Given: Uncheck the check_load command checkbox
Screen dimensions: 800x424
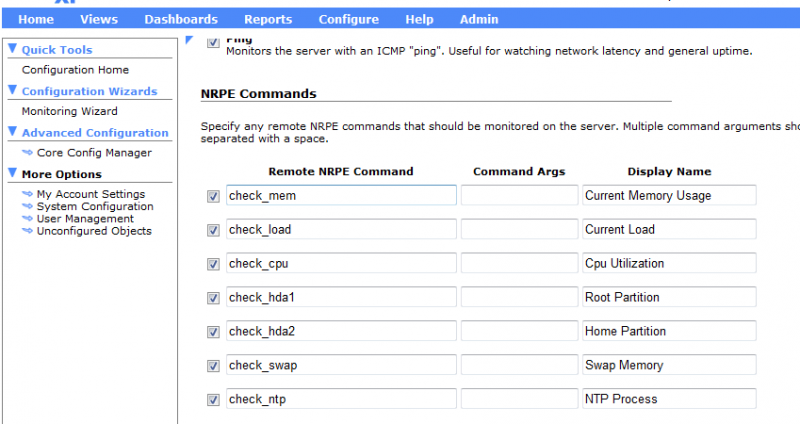Looking at the screenshot, I should pos(213,231).
